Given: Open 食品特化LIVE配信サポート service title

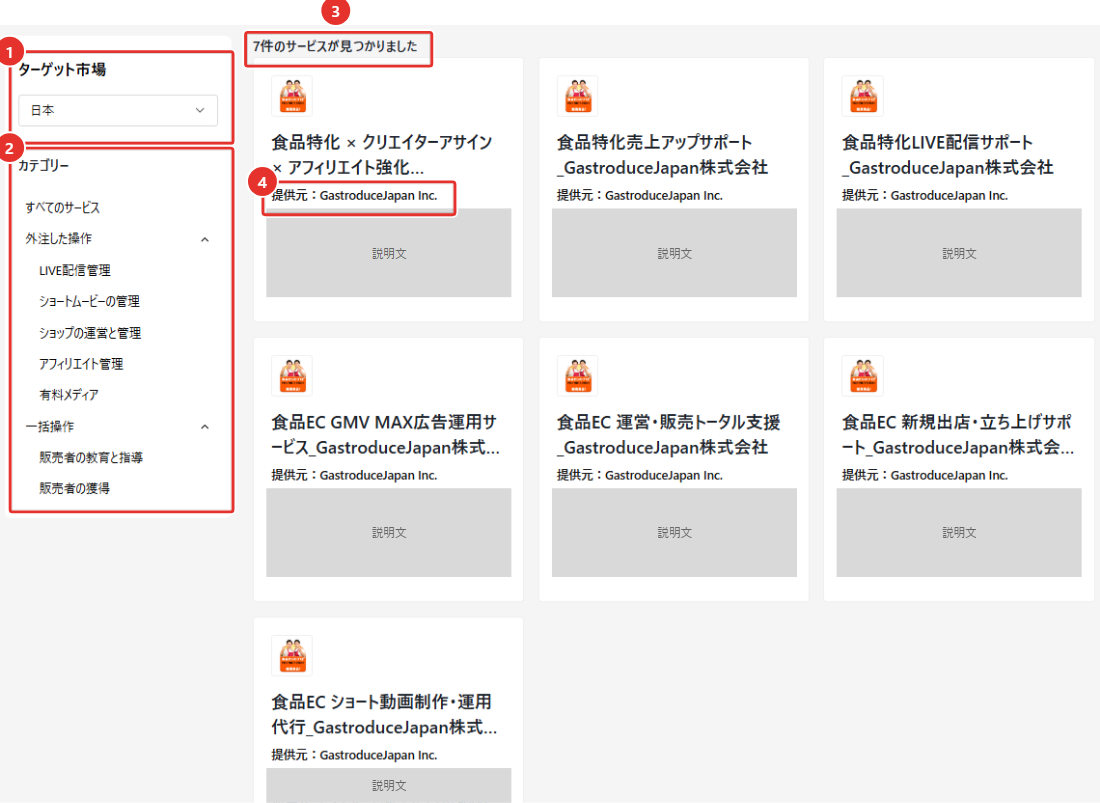Looking at the screenshot, I should (948, 155).
